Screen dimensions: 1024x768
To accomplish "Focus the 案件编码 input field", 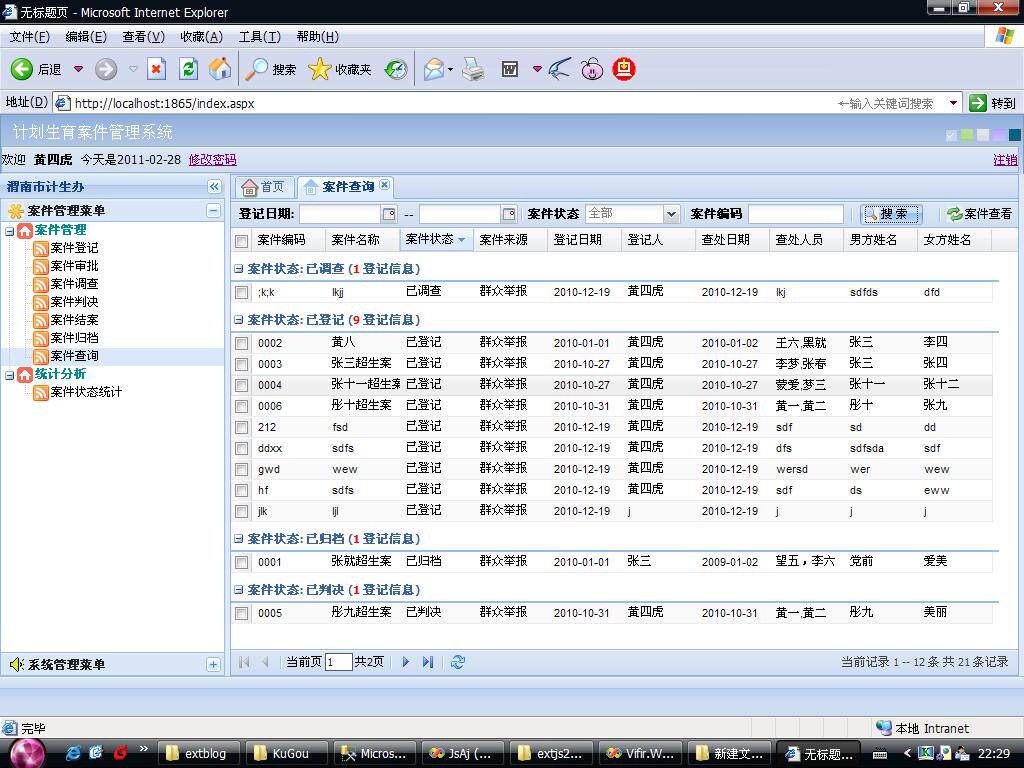I will (795, 214).
